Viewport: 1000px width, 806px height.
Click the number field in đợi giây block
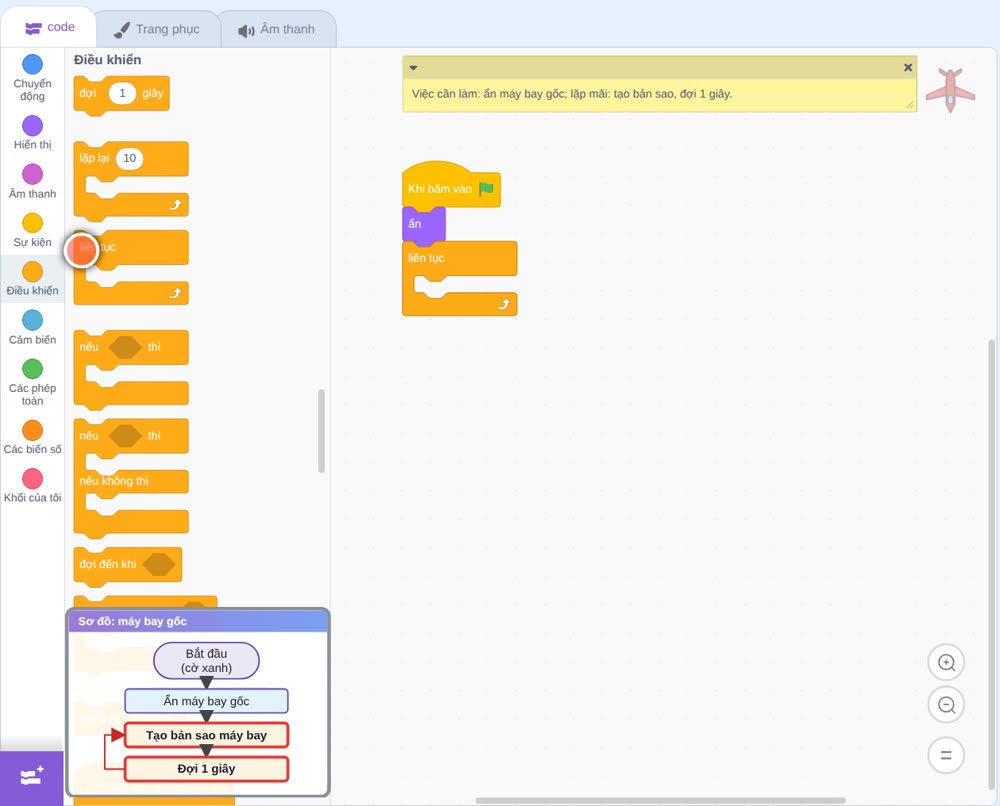[x=122, y=93]
